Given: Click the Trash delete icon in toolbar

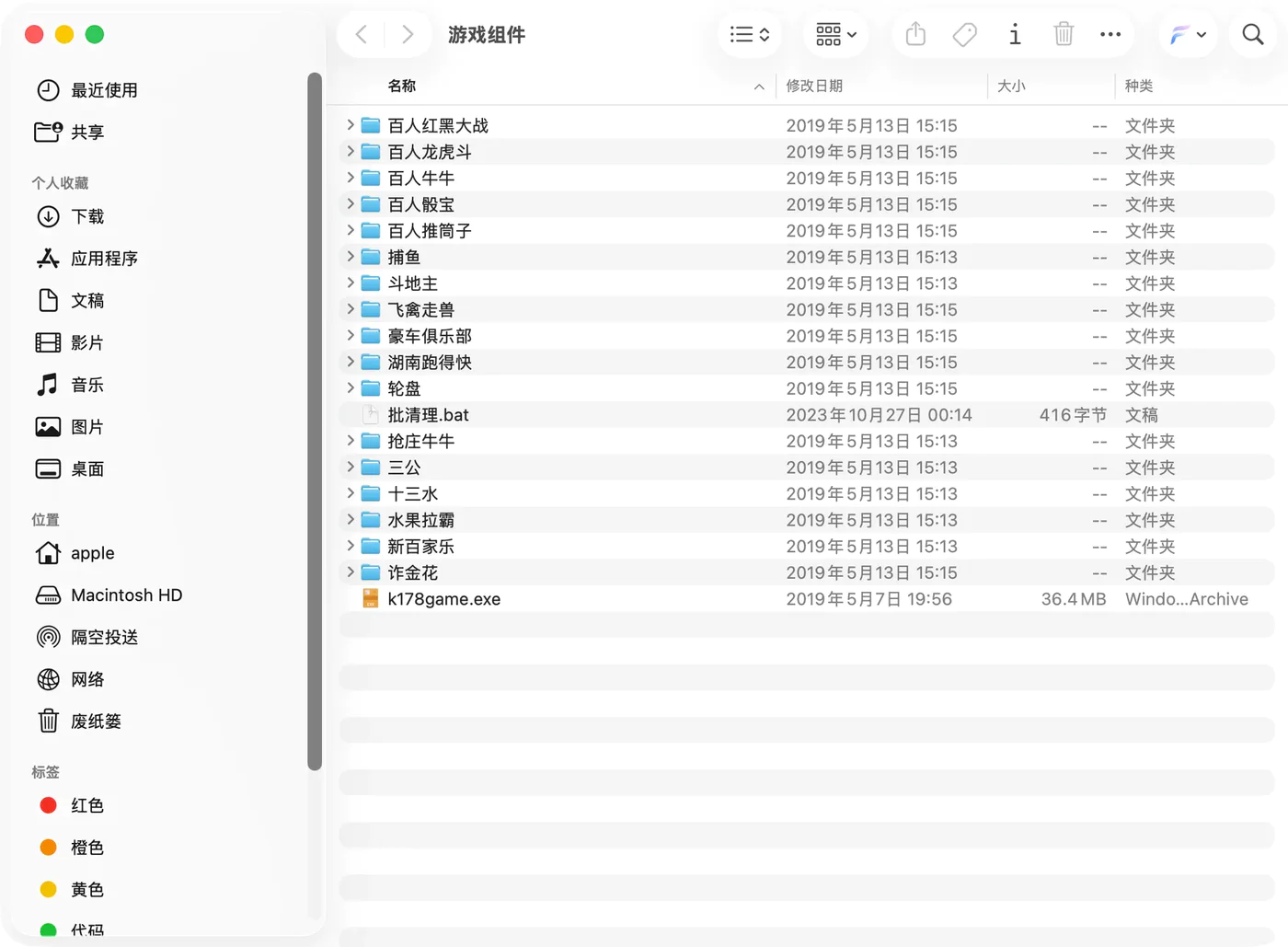Looking at the screenshot, I should click(x=1064, y=35).
